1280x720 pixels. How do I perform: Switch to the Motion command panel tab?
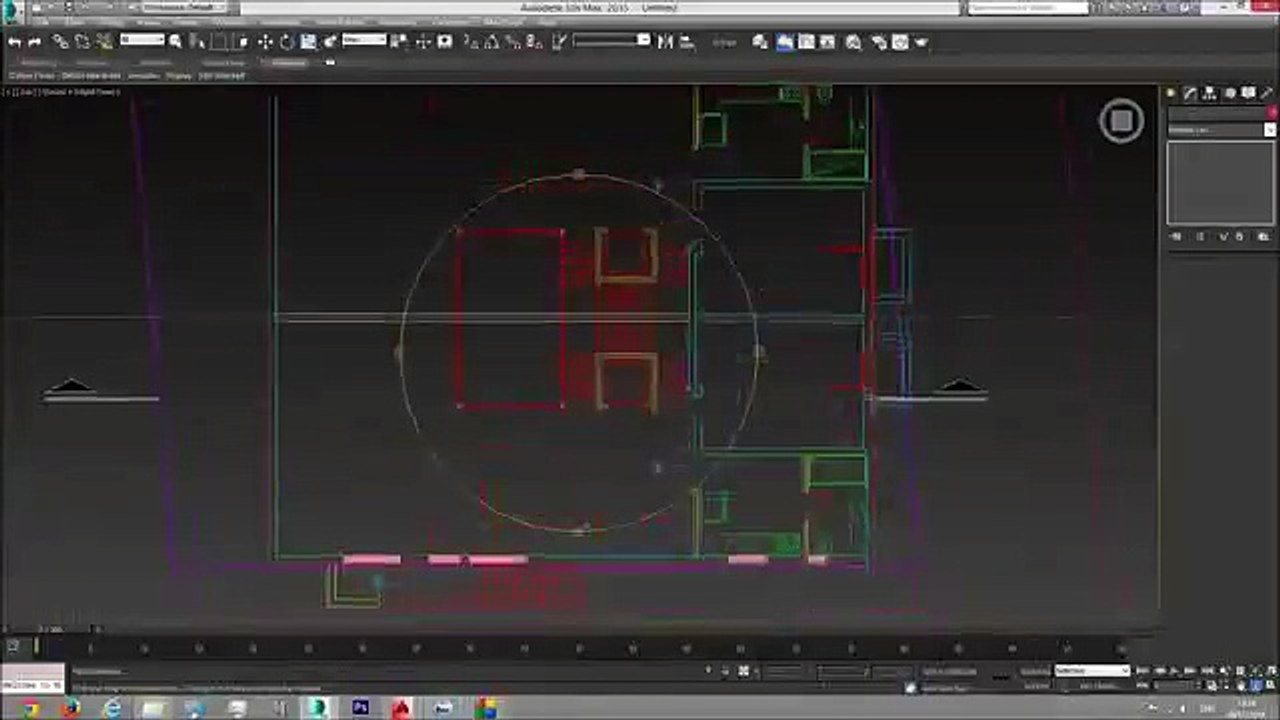1230,93
